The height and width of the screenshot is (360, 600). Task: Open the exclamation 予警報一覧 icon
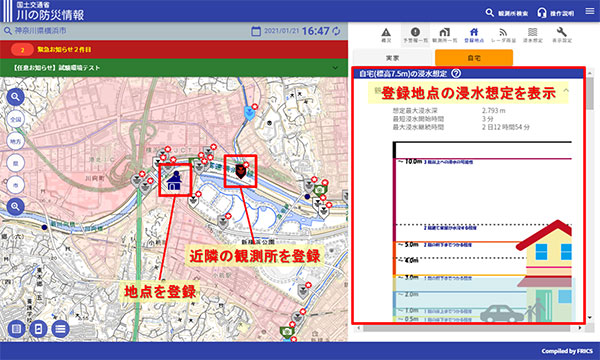coord(415,35)
